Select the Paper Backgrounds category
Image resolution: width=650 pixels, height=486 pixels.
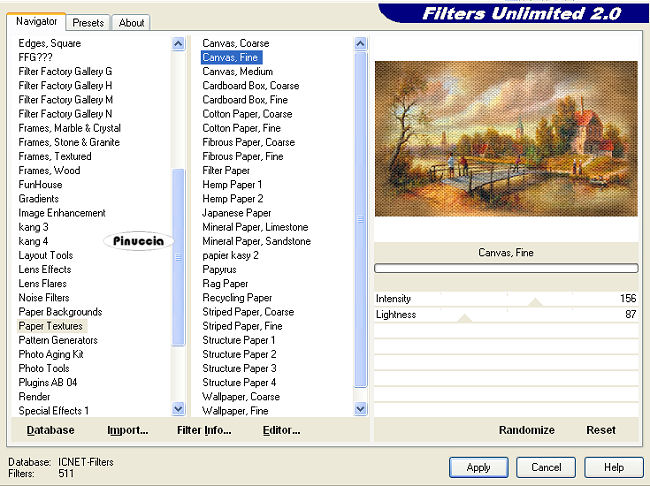click(x=60, y=312)
